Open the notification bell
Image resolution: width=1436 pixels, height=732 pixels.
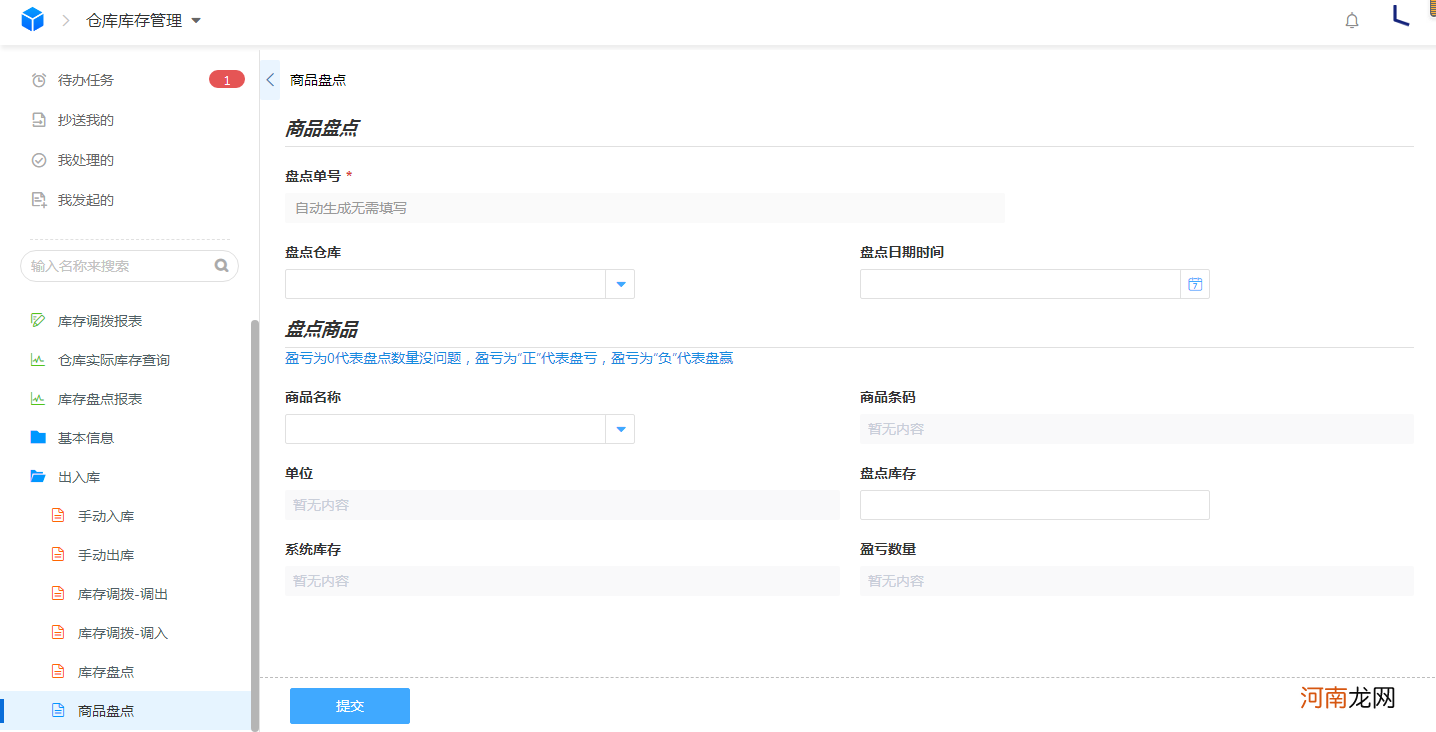[1352, 20]
